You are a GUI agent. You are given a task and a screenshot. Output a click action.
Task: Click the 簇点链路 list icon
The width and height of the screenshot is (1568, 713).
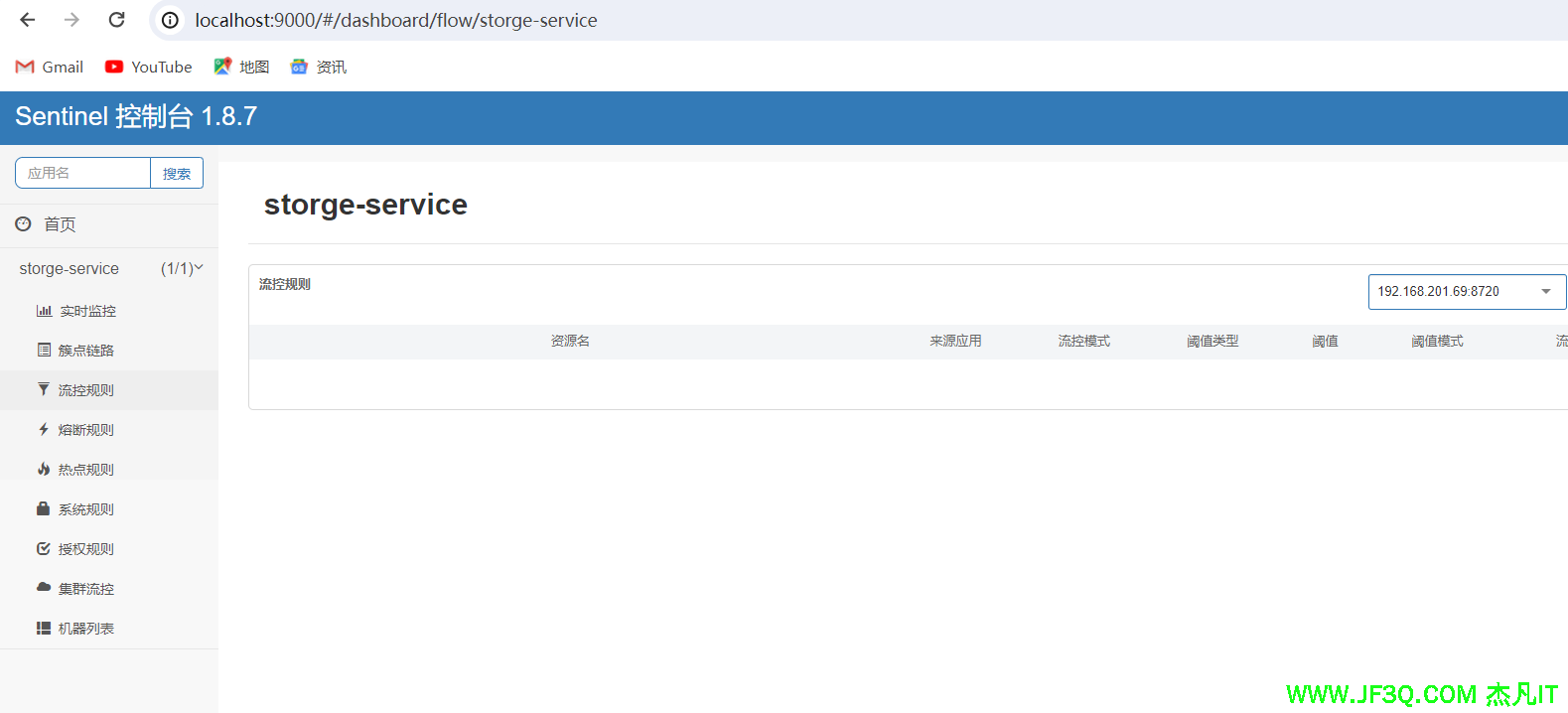[44, 350]
